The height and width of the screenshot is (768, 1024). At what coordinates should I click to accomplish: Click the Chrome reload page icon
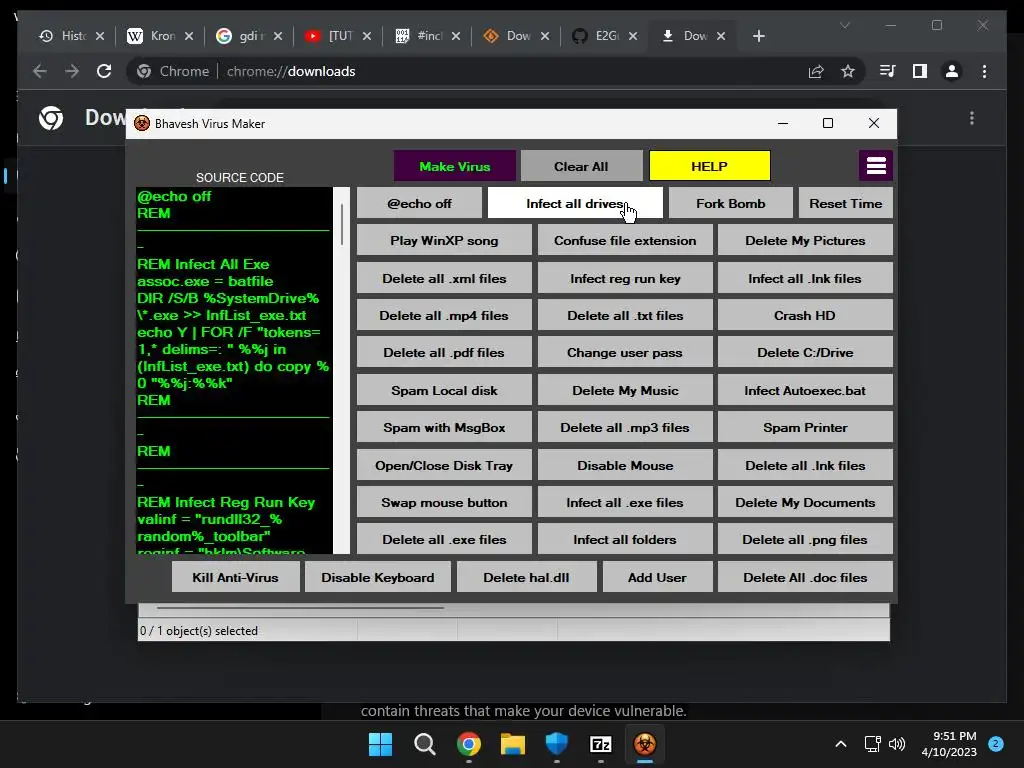click(x=104, y=71)
